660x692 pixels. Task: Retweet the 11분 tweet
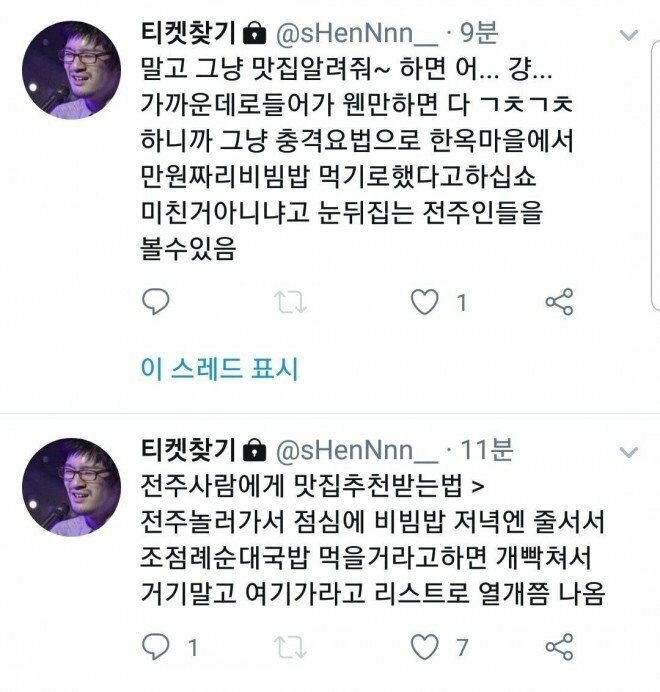coord(290,647)
